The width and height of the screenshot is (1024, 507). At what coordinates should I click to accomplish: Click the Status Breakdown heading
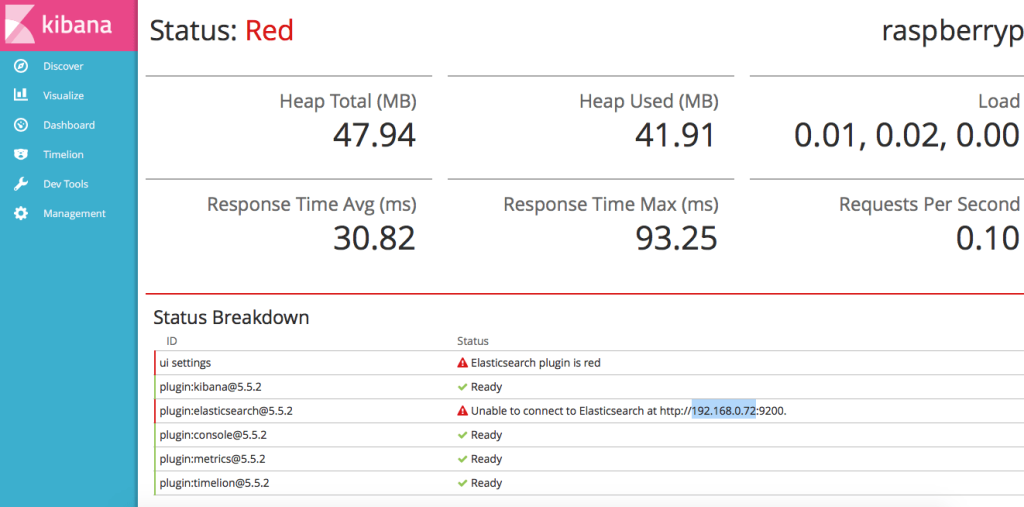231,318
